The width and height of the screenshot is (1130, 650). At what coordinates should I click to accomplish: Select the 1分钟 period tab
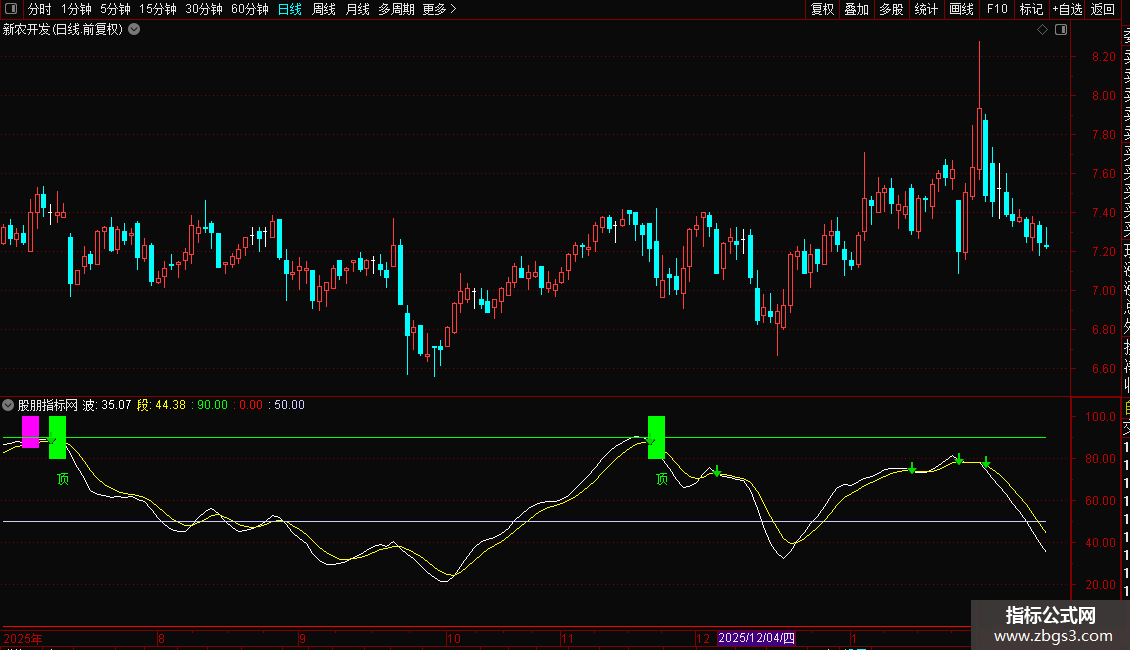click(x=76, y=9)
